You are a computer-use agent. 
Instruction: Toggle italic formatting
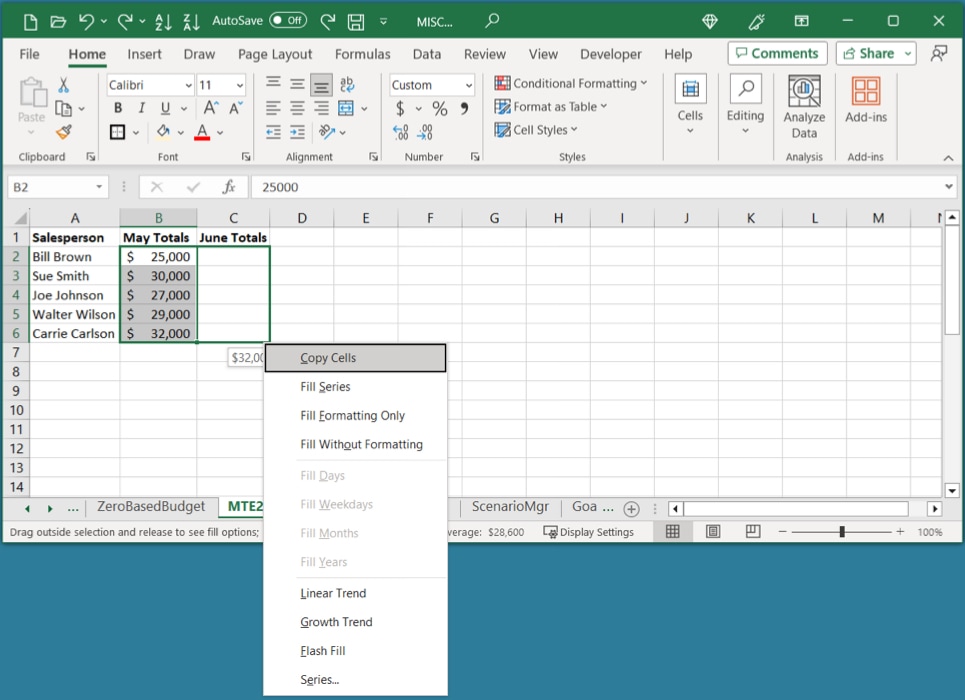pos(141,107)
